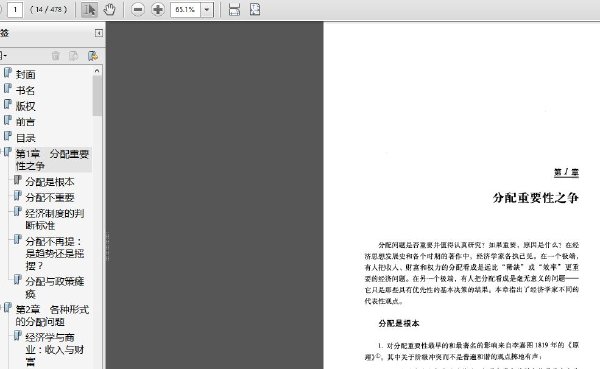Fit page to window width icon
This screenshot has width=600, height=369.
234,10
